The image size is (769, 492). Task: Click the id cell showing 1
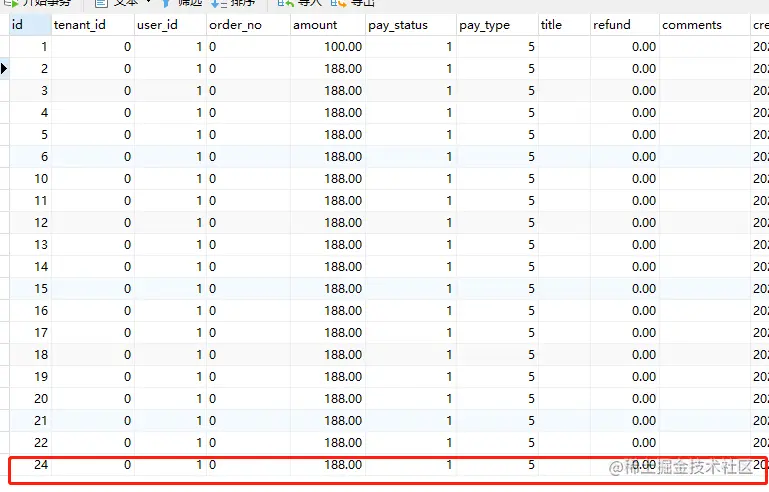[30, 47]
